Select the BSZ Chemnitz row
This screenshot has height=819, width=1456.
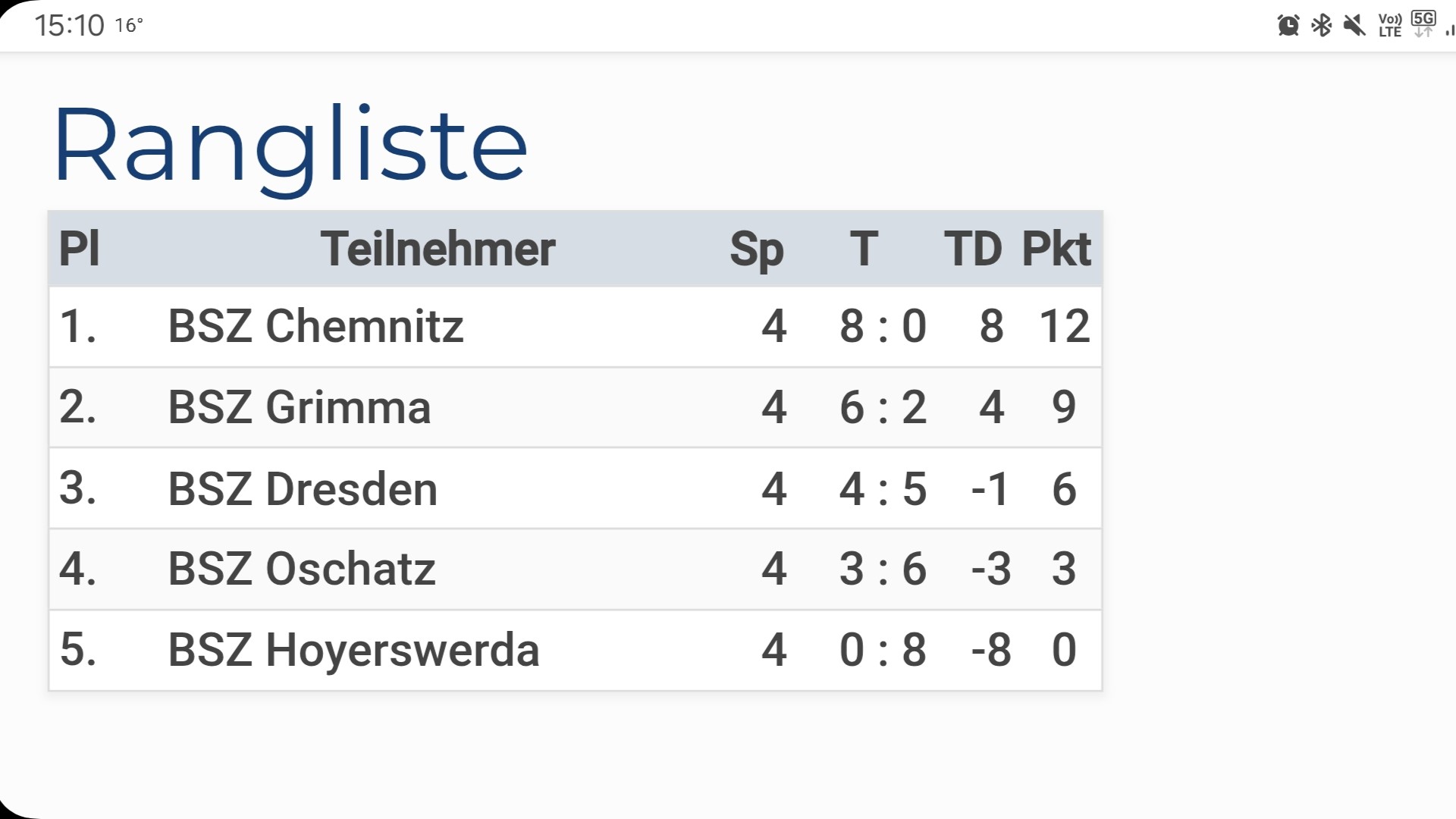pyautogui.click(x=576, y=327)
